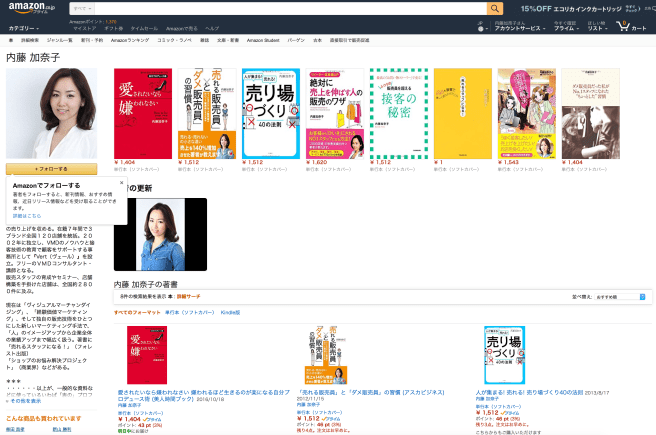Open the shopping cart icon

coord(623,26)
